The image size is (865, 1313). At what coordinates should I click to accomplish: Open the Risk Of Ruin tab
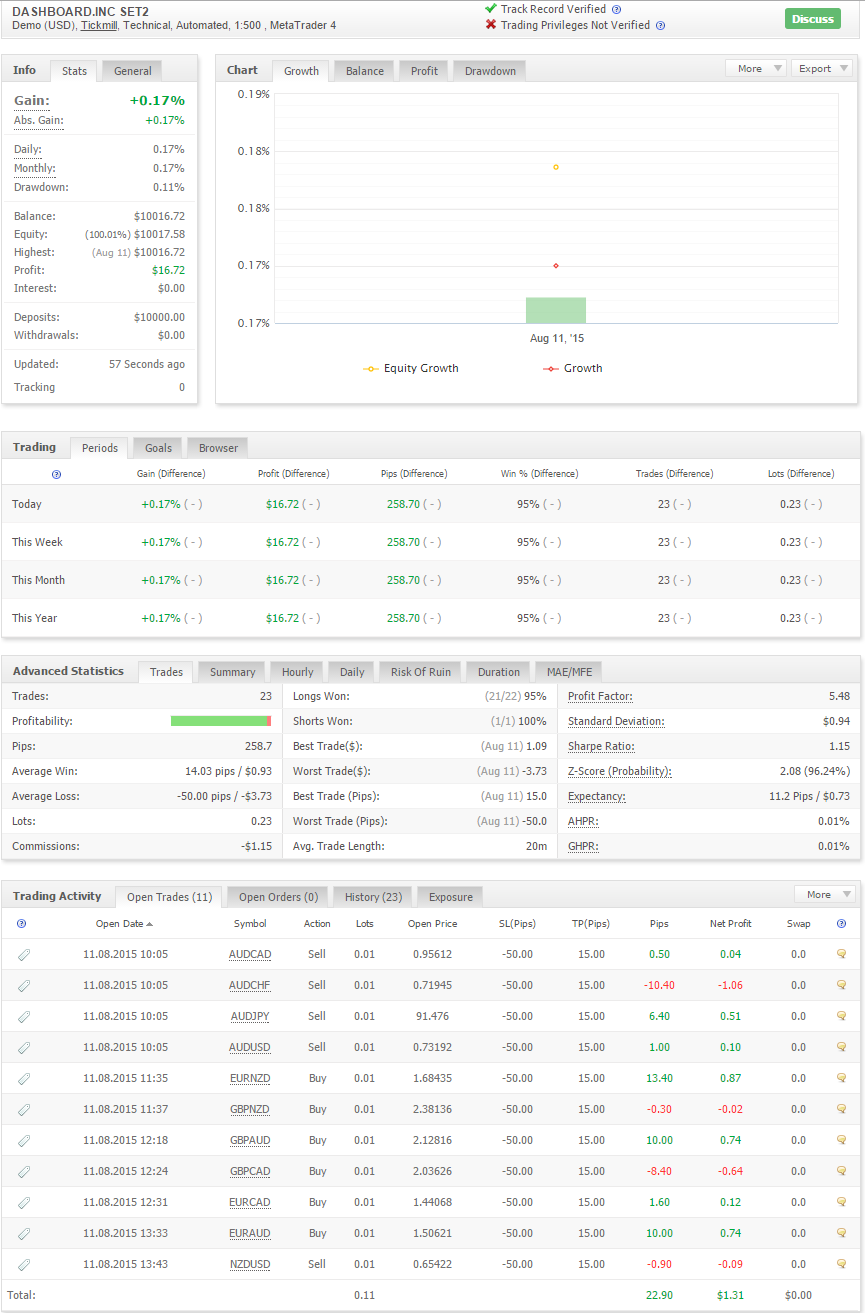[x=421, y=672]
